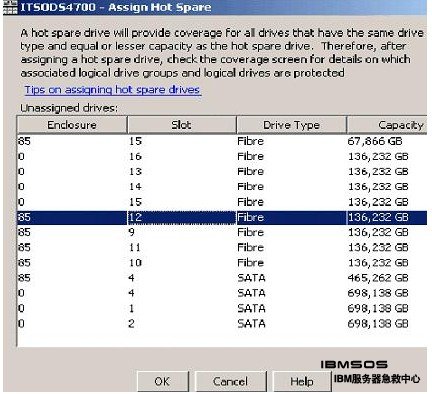Image resolution: width=432 pixels, height=394 pixels.
Task: Select drive in slot 14 row
Action: pos(222,187)
